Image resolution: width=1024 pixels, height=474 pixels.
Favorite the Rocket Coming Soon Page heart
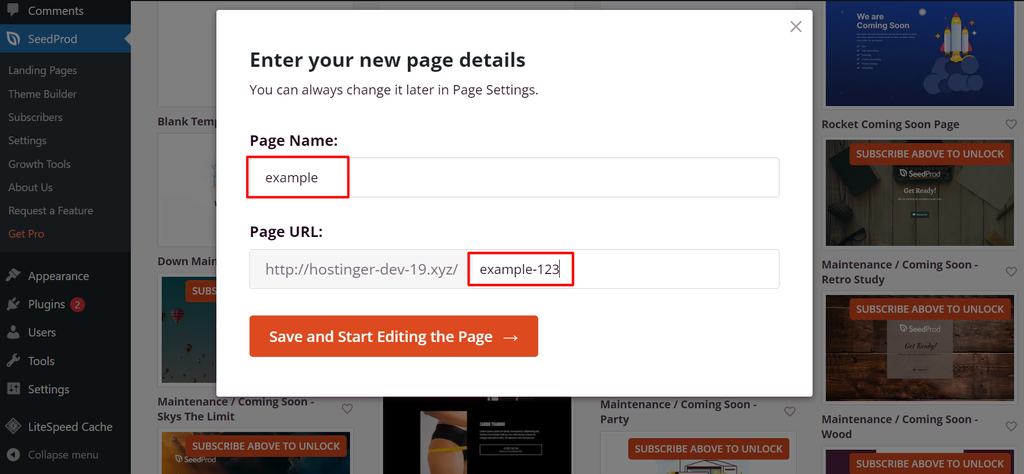[x=1011, y=124]
